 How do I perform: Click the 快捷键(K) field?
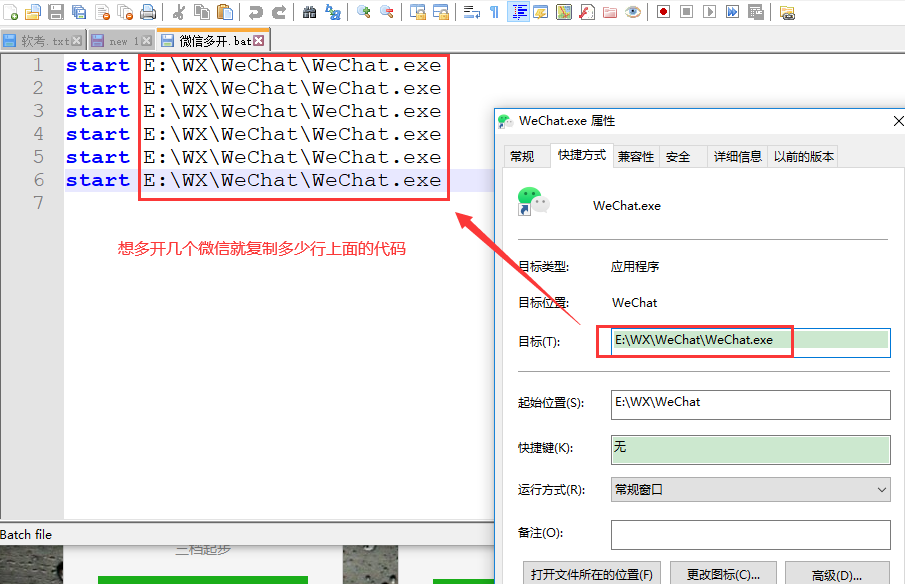[x=750, y=450]
